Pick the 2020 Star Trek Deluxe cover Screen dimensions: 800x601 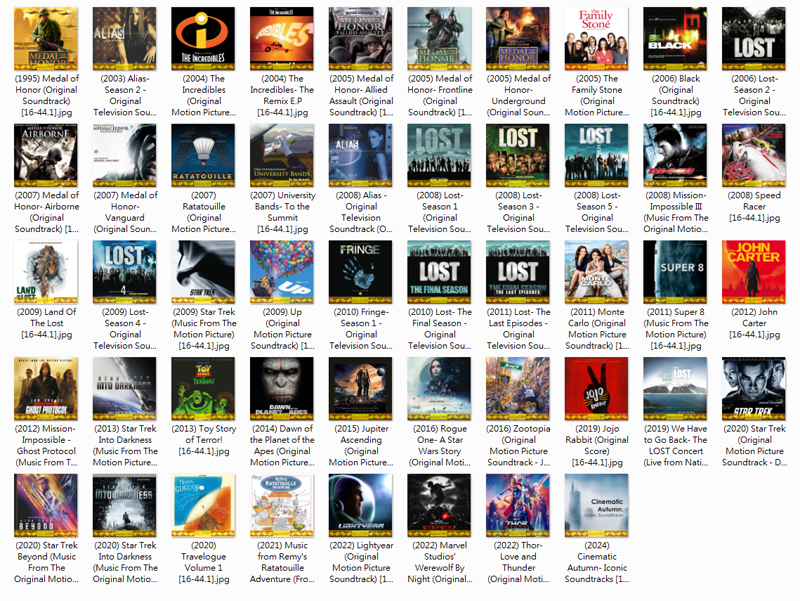click(754, 389)
